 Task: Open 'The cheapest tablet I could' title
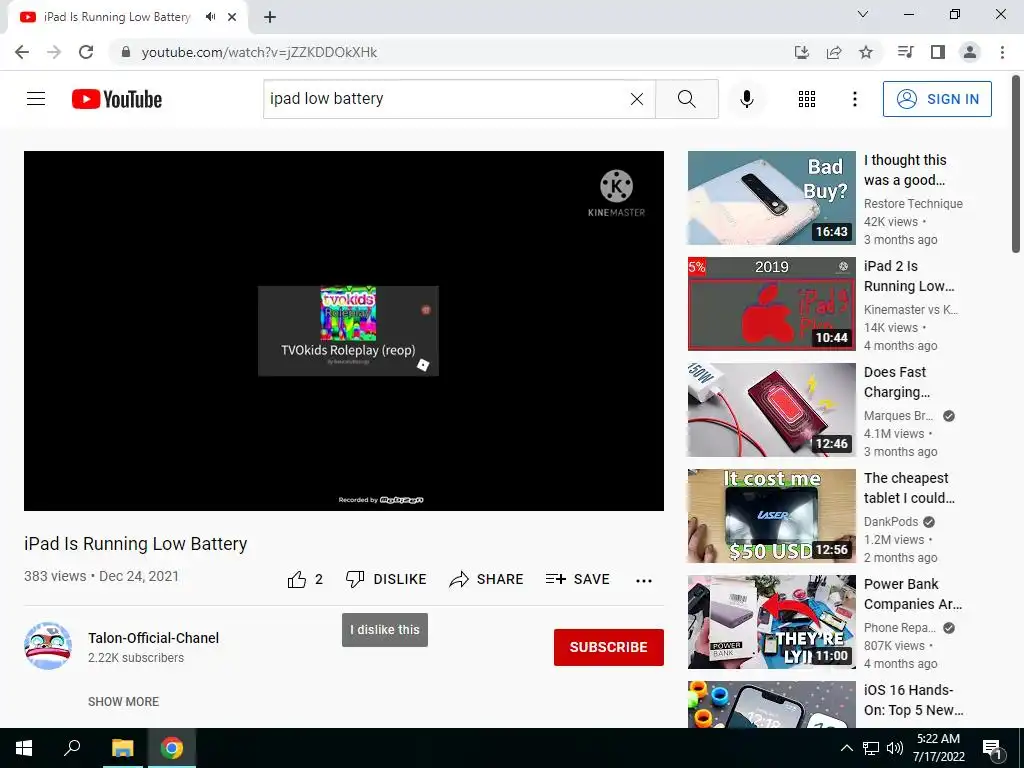pos(909,488)
